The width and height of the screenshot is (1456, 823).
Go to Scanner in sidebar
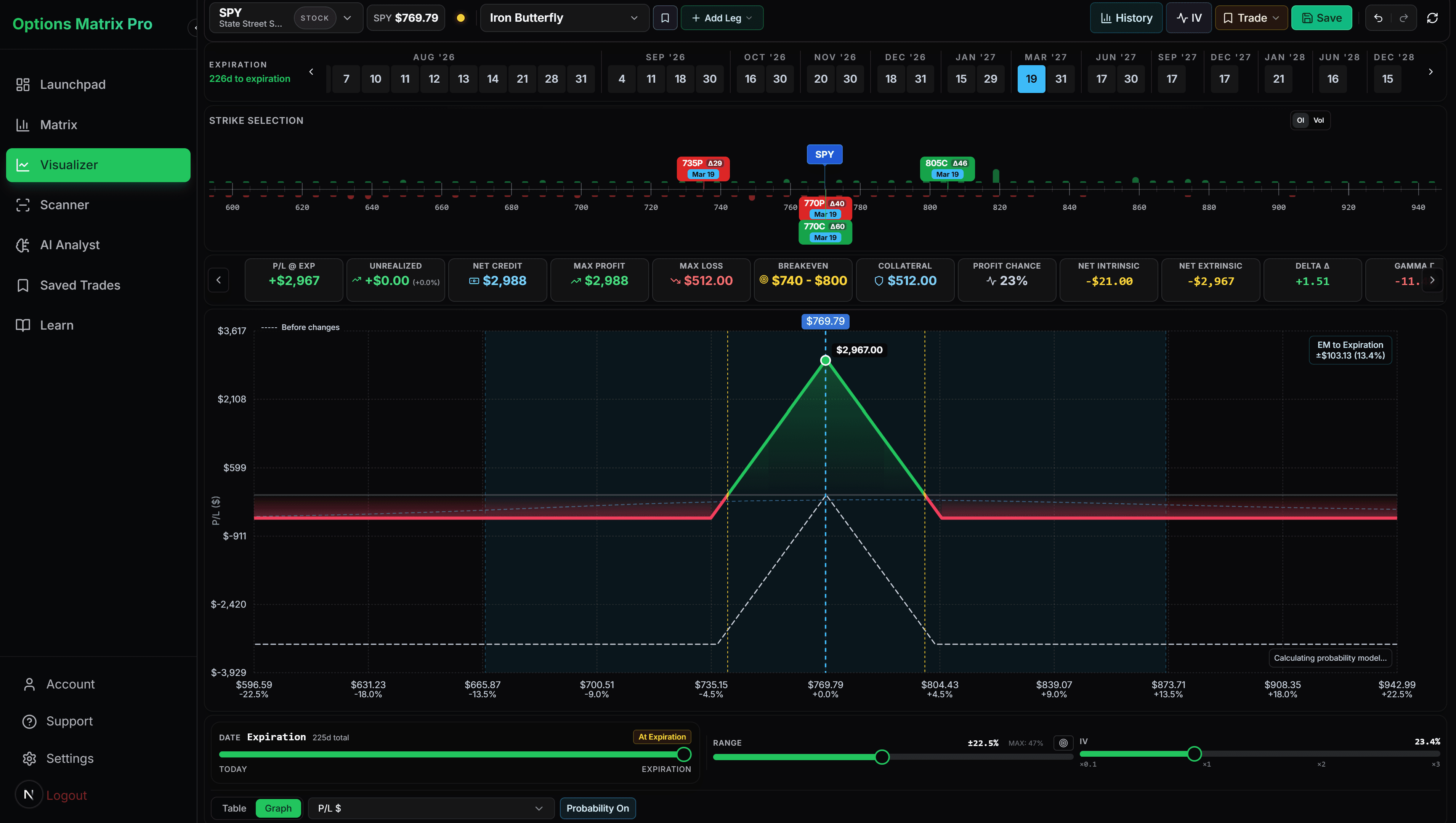coord(98,205)
